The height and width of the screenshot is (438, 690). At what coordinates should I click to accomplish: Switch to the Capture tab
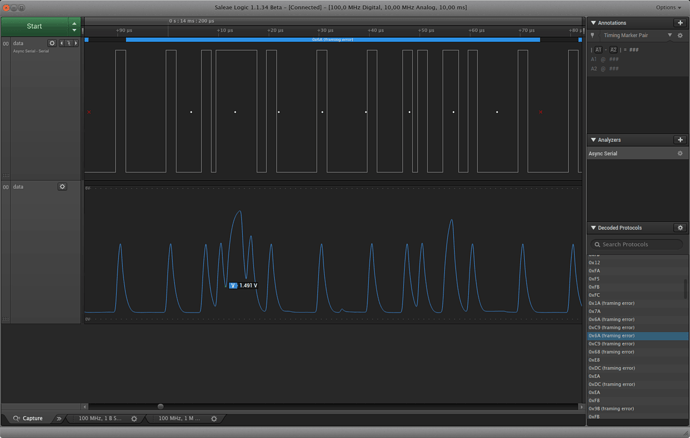pos(29,418)
